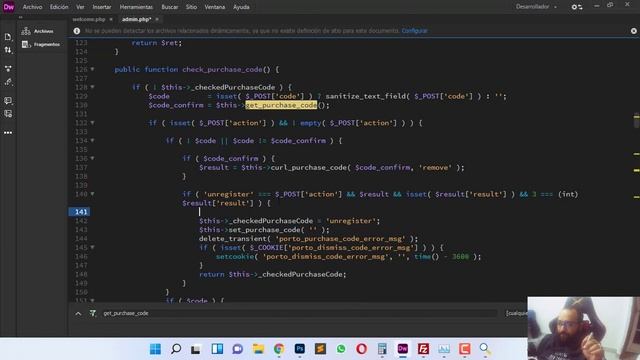Open FileZilla from the taskbar
Screen dimensions: 640x360
pyautogui.click(x=423, y=349)
